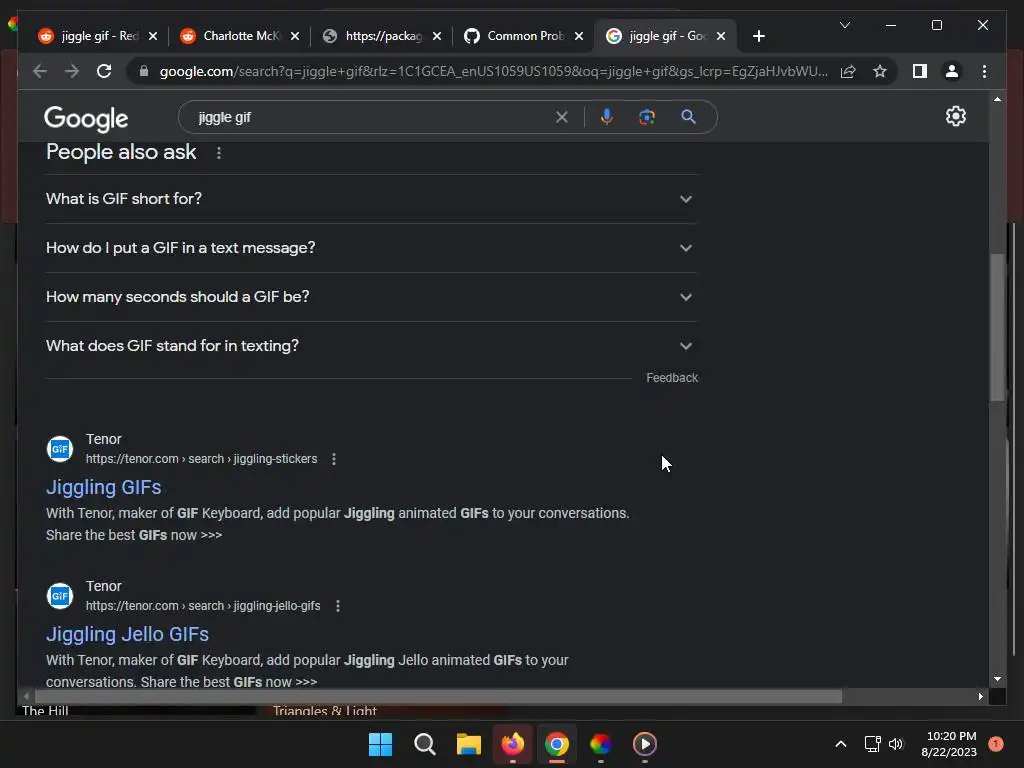Open Windows taskbar search
This screenshot has width=1024, height=768.
[424, 744]
